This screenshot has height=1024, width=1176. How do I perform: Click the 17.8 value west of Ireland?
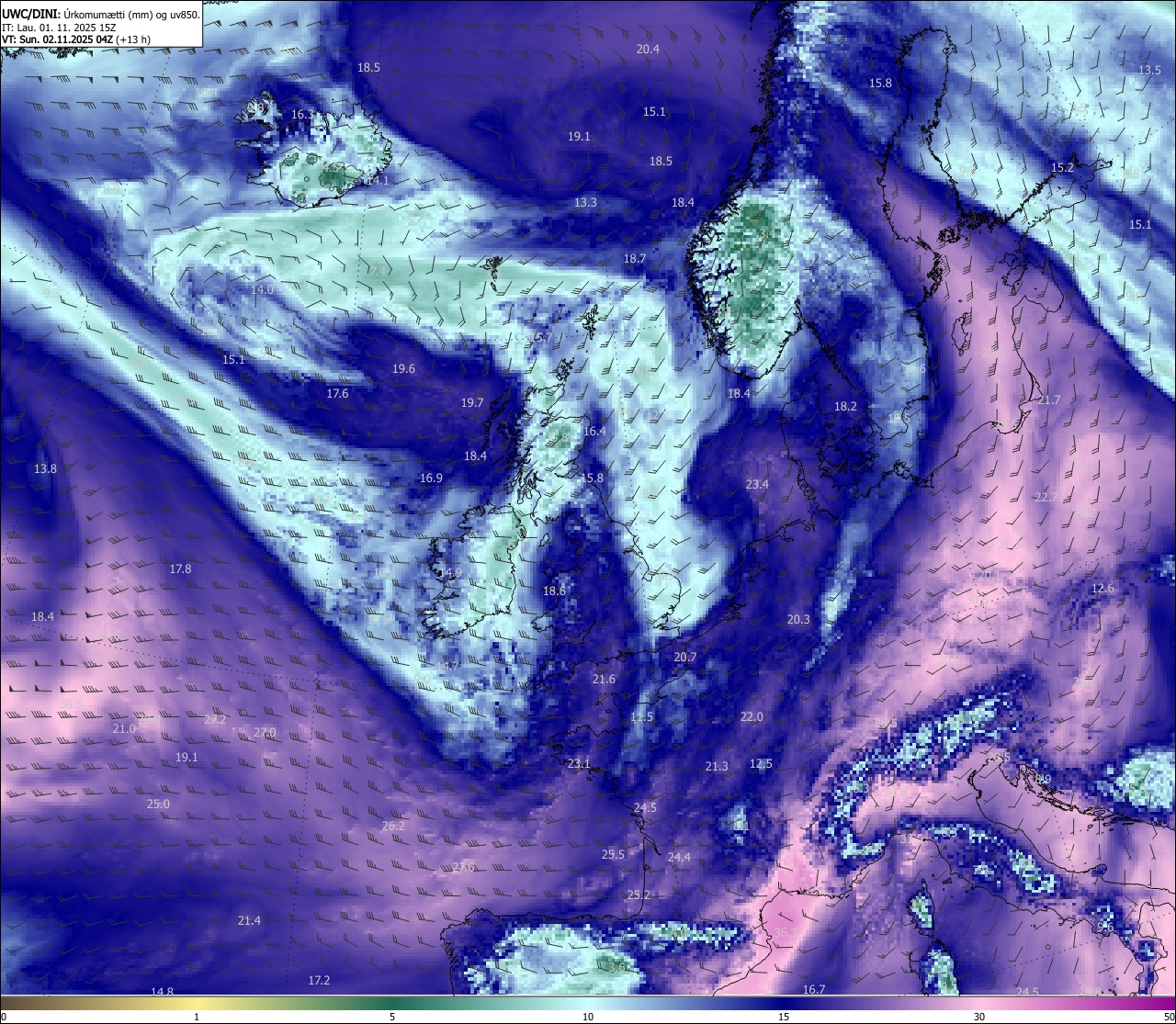click(180, 568)
